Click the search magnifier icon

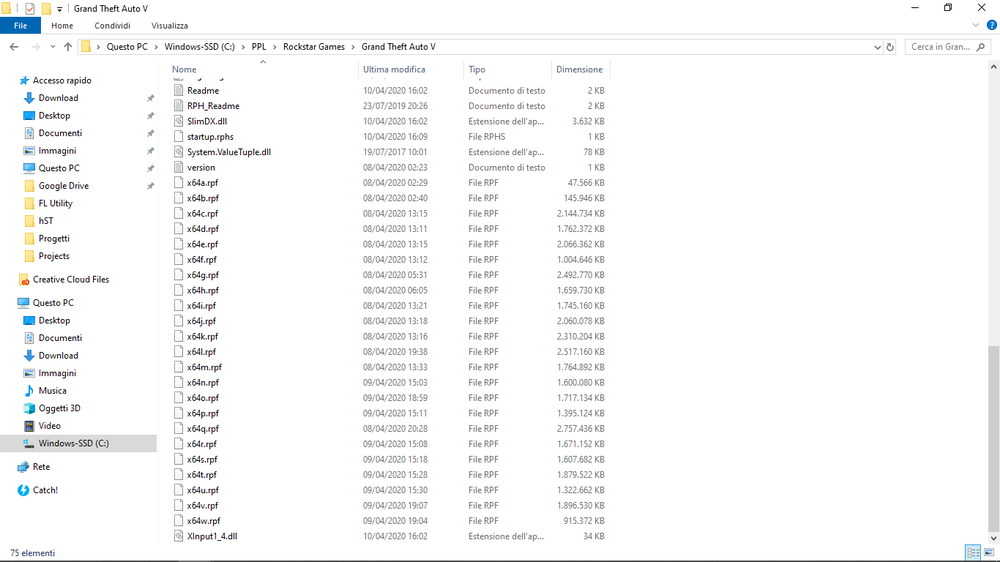[981, 47]
